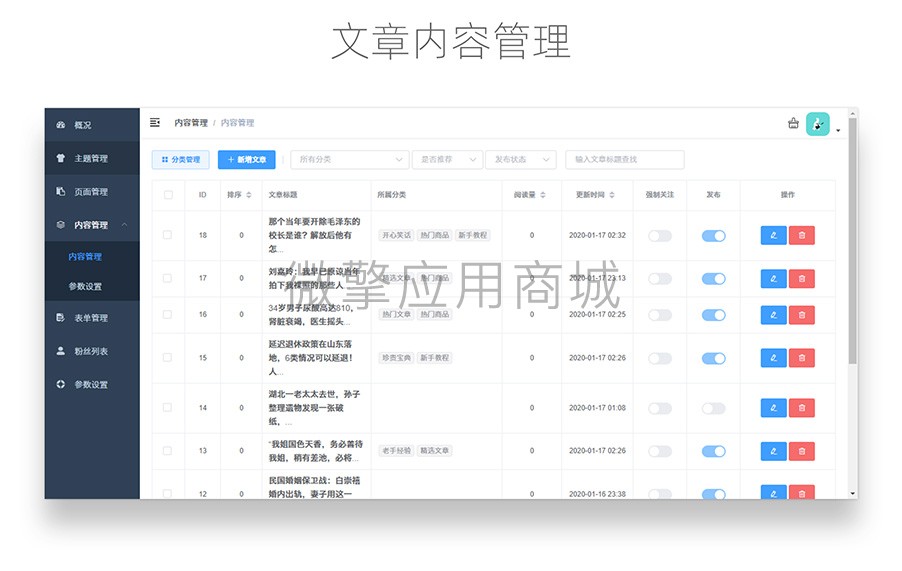Delete article ID 14 with trash icon
Image resolution: width=902 pixels, height=571 pixels.
click(x=802, y=408)
